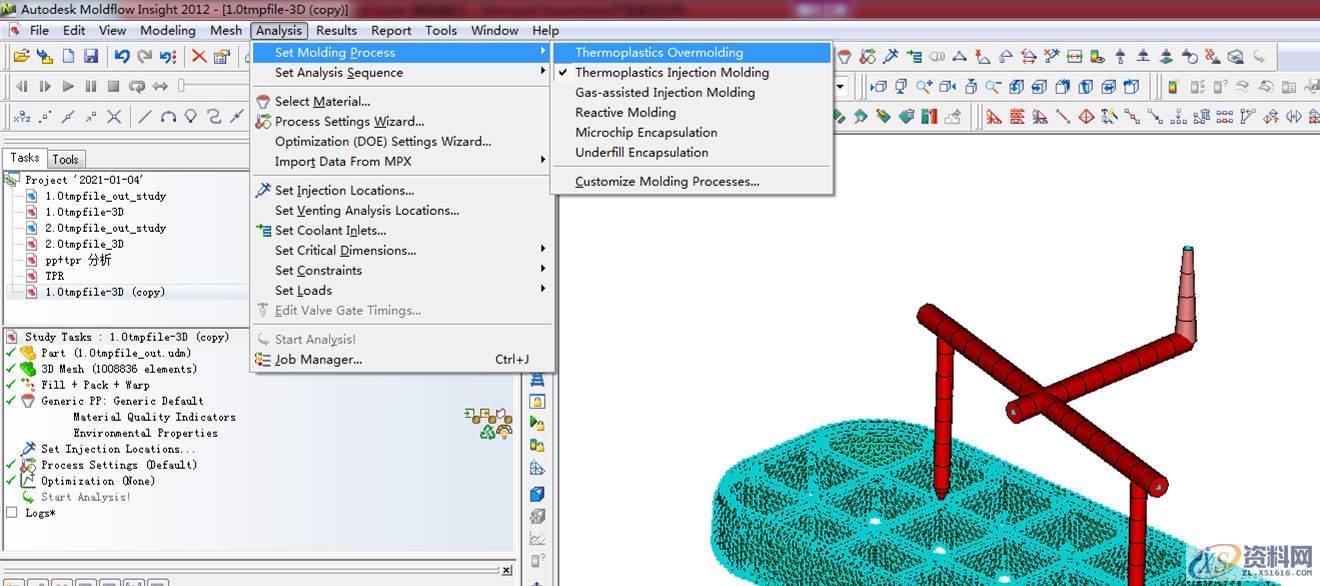
Task: Click the create line tool icon
Action: 145,117
